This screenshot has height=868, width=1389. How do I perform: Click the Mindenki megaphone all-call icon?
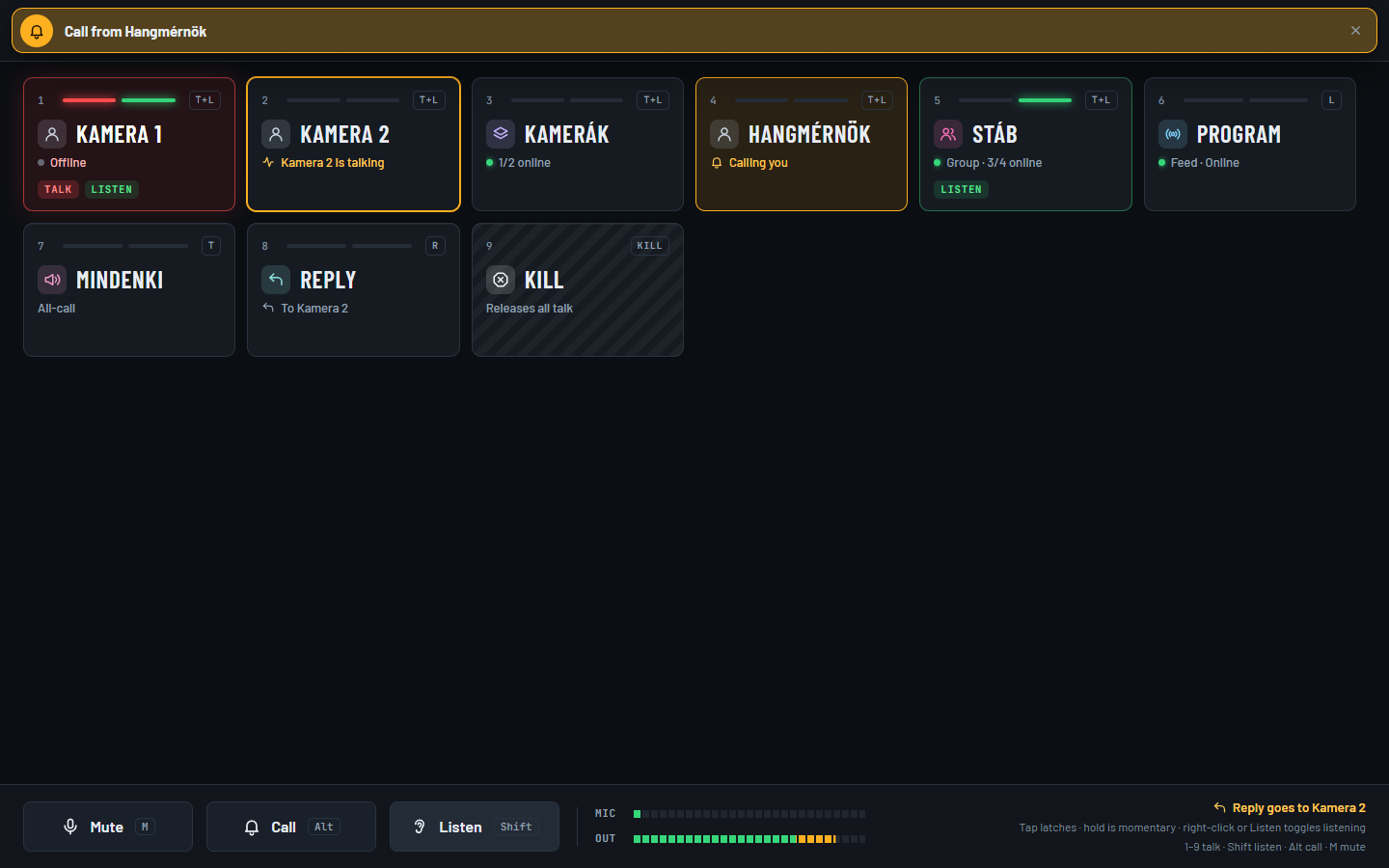pyautogui.click(x=52, y=280)
